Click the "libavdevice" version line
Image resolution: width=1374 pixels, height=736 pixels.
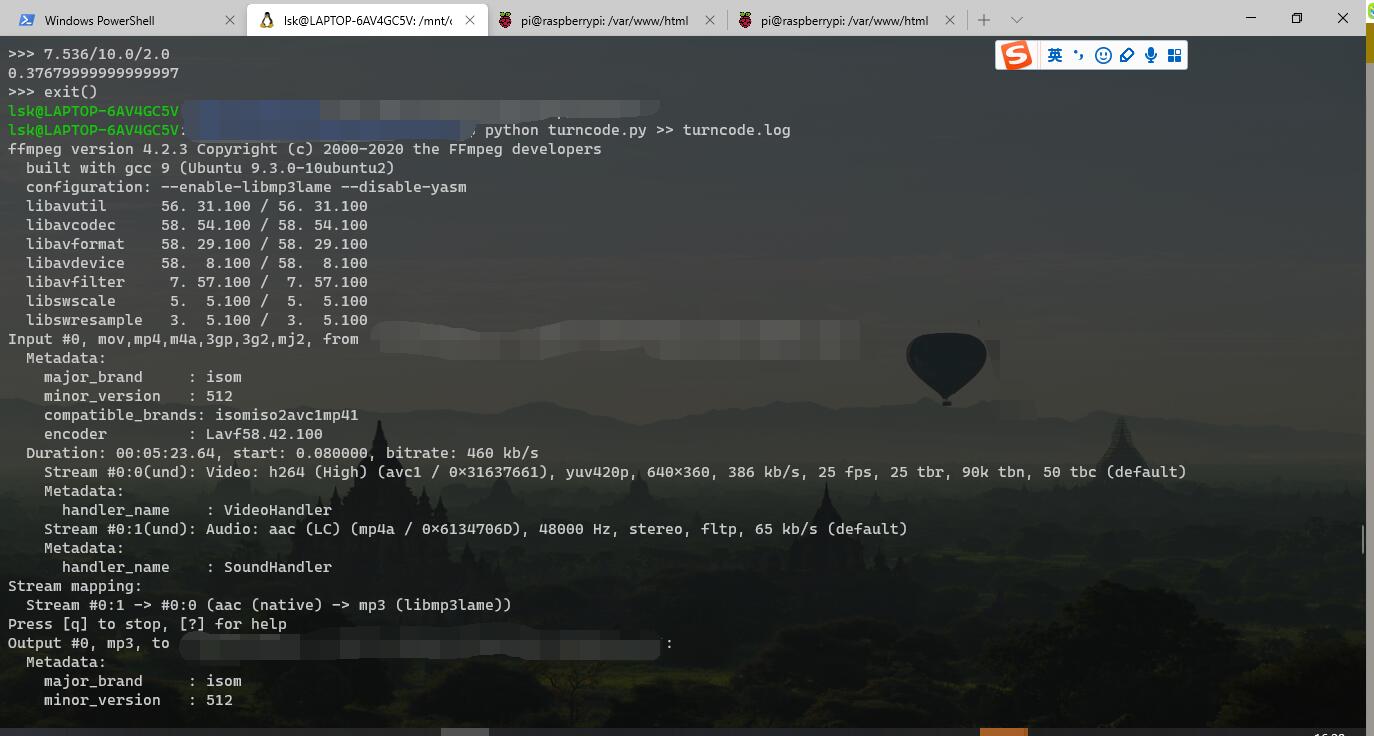(x=197, y=263)
